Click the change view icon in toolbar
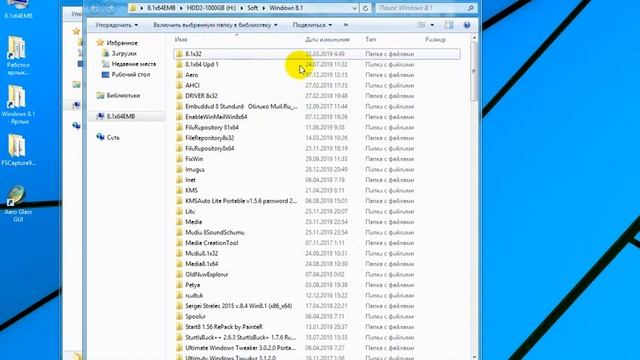 coord(421,25)
